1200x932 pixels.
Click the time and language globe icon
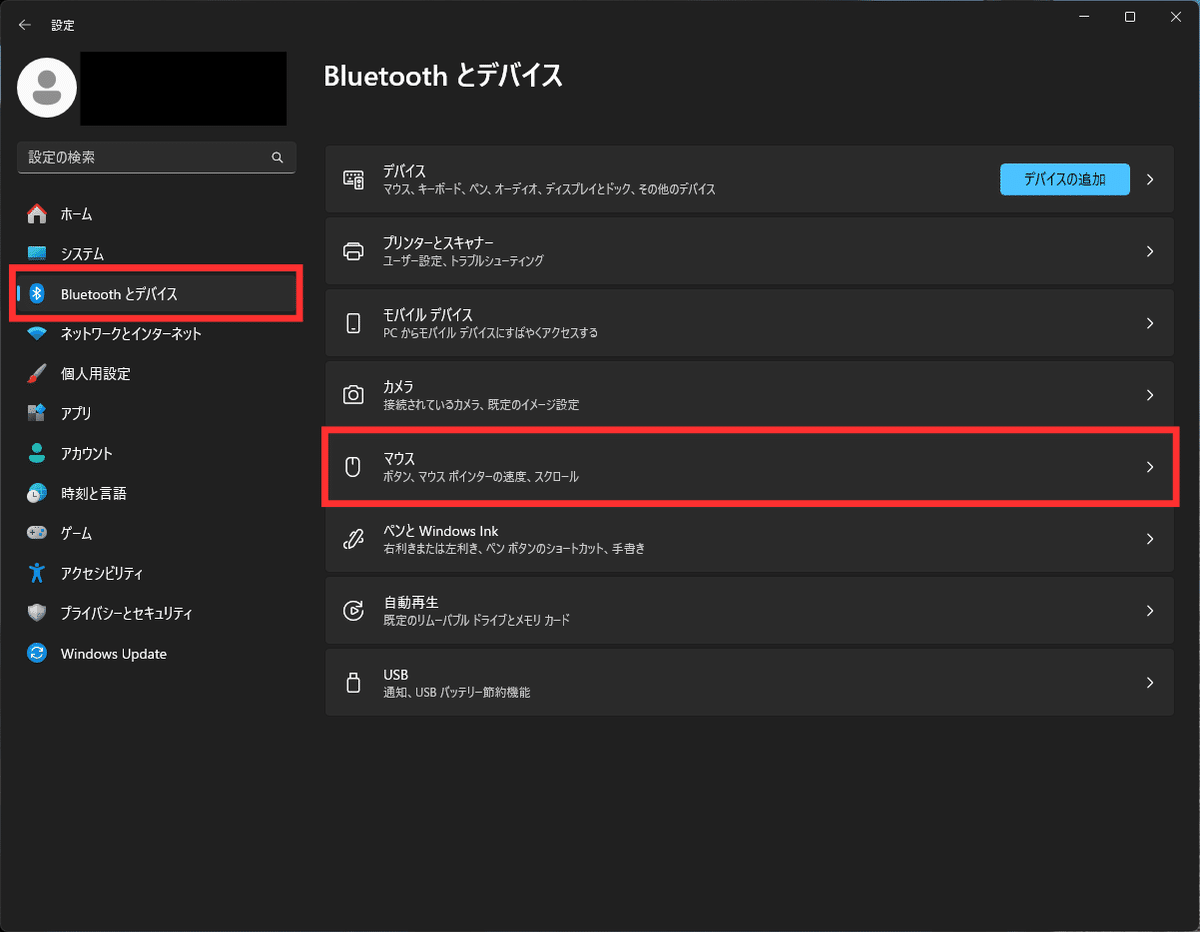coord(37,493)
